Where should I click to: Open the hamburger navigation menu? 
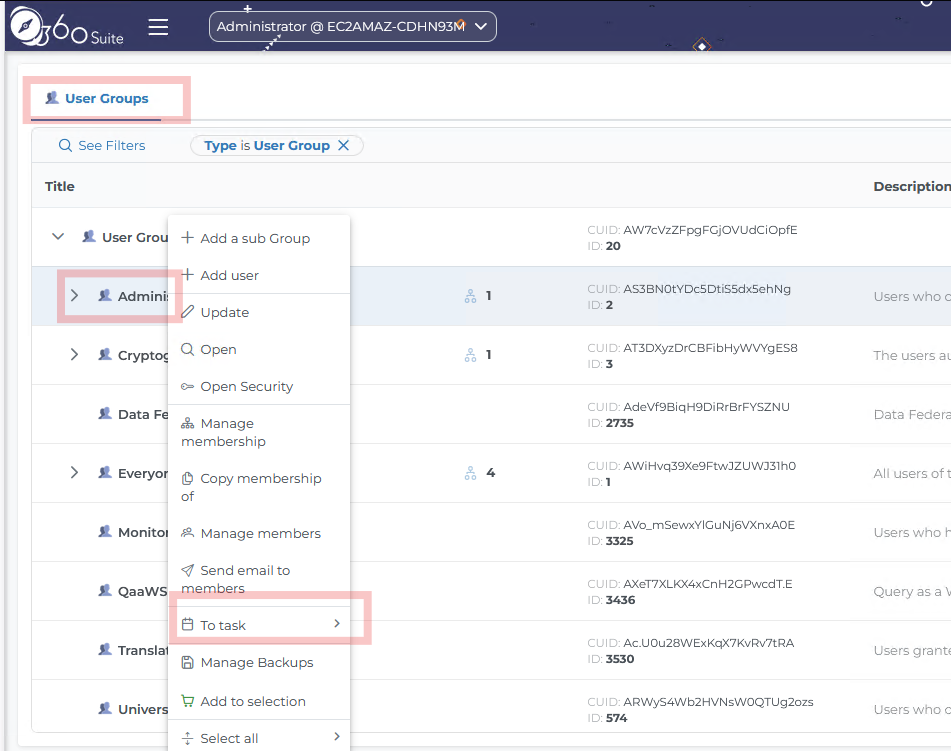click(x=158, y=27)
